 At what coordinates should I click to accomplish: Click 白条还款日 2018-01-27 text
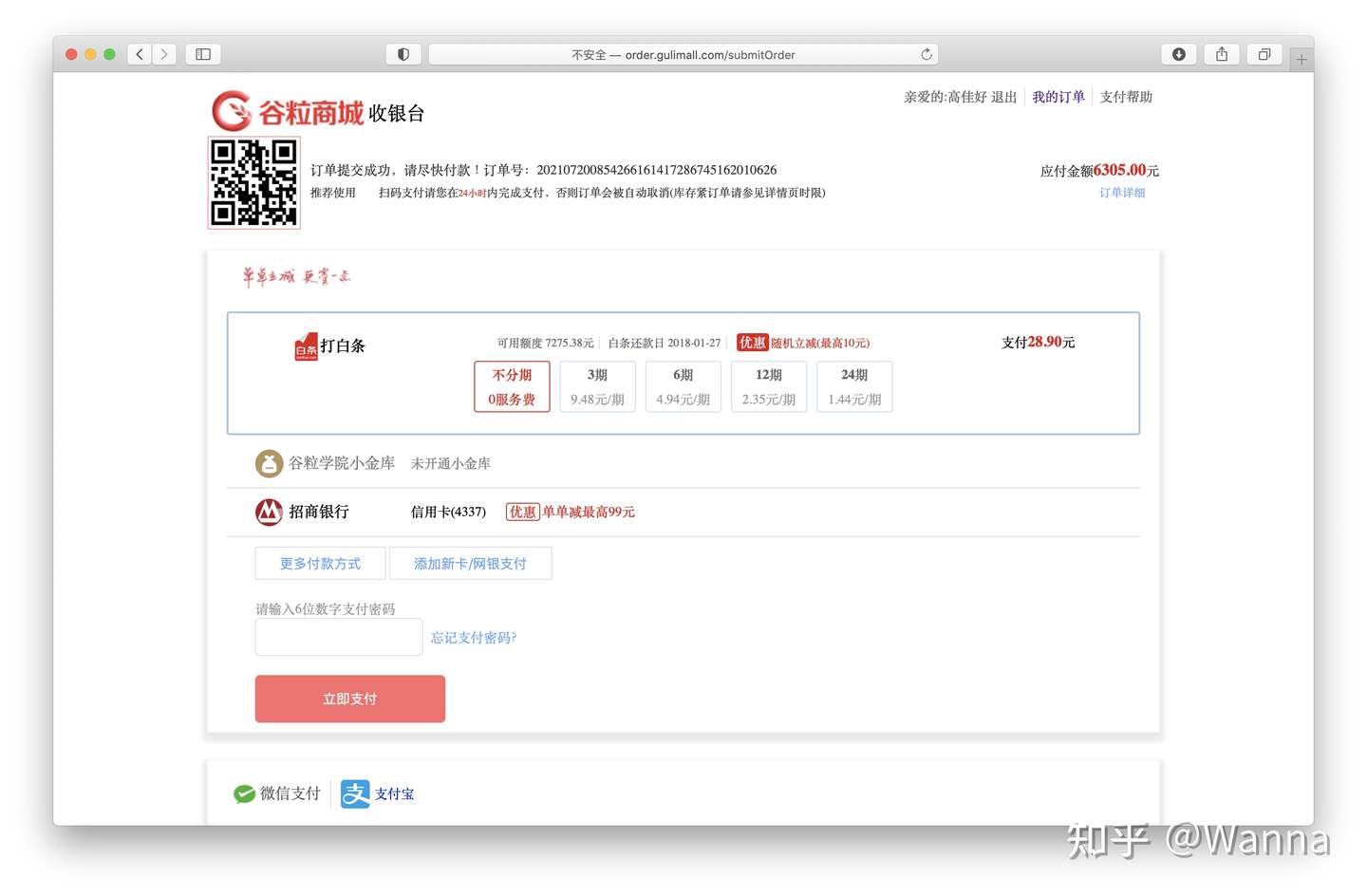[x=665, y=343]
